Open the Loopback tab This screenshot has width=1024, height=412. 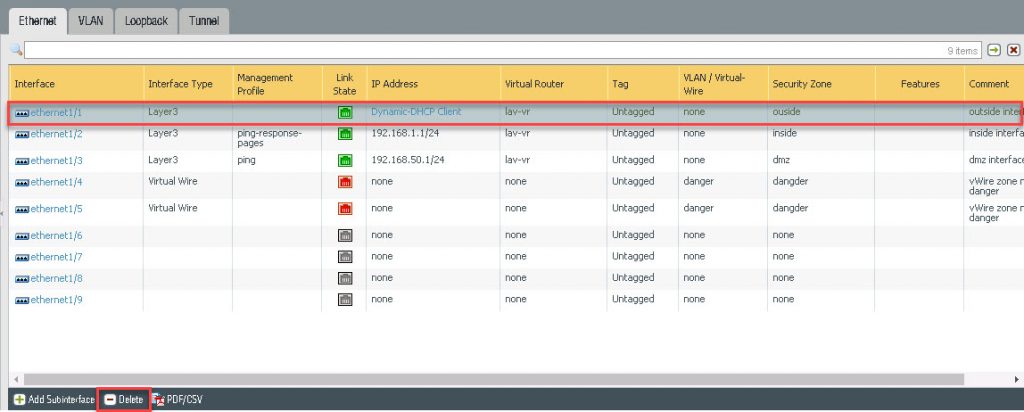point(146,20)
